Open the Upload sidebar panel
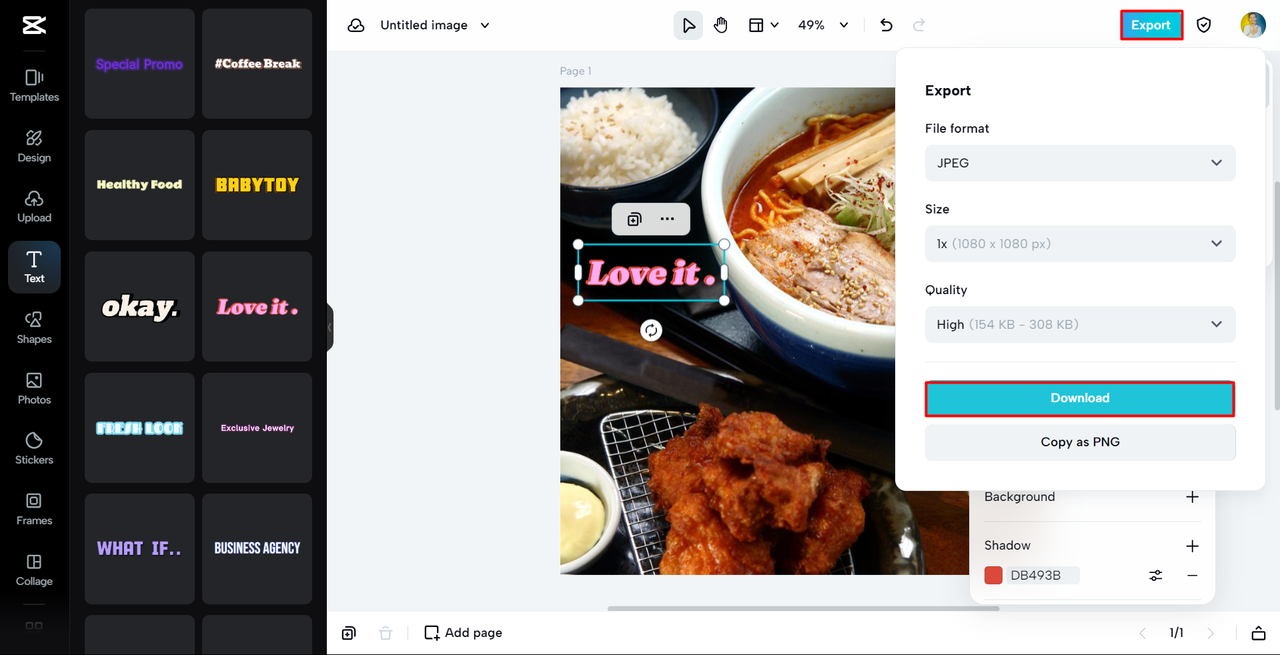 click(x=34, y=206)
